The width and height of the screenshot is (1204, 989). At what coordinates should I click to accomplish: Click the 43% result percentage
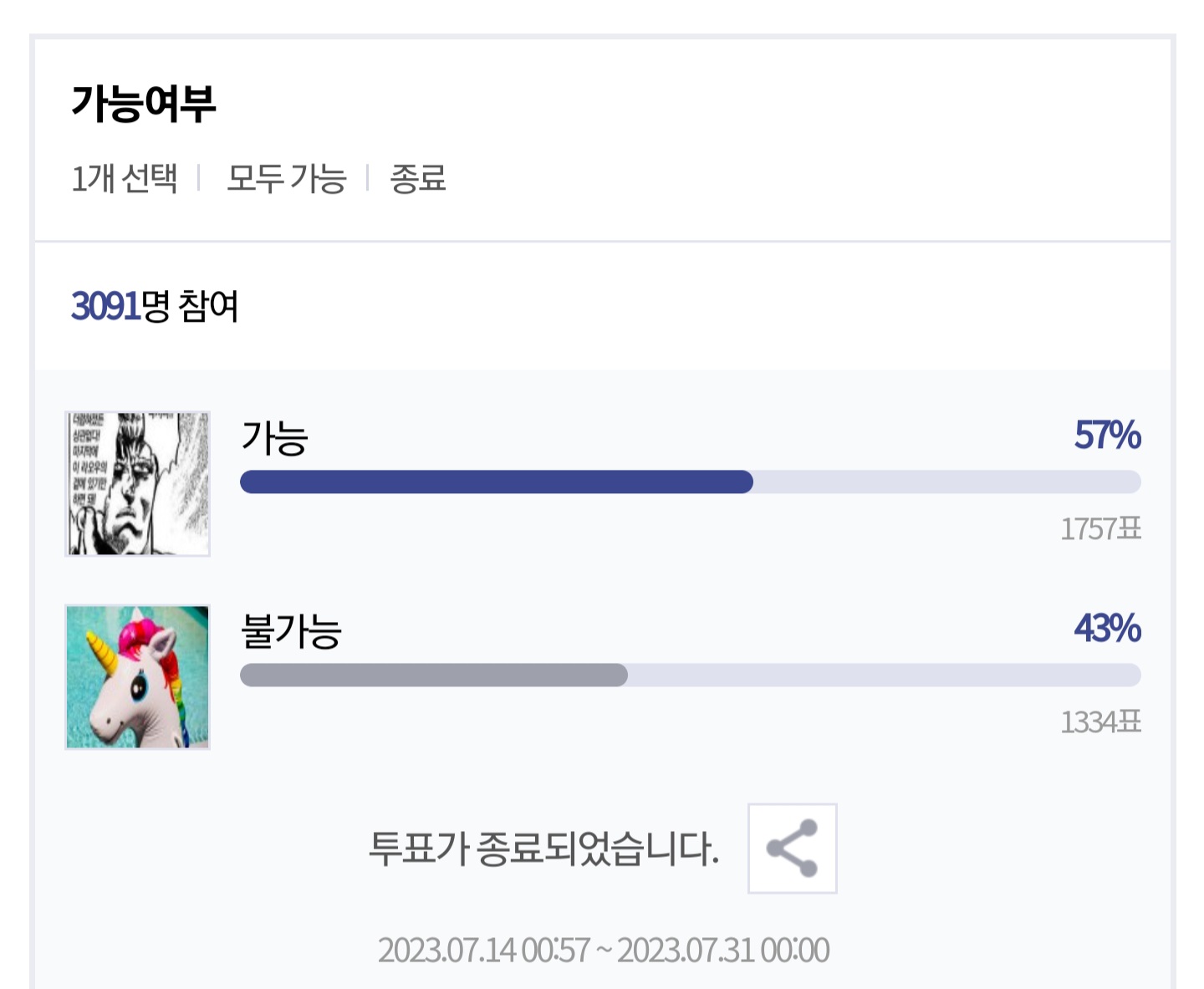point(1107,629)
